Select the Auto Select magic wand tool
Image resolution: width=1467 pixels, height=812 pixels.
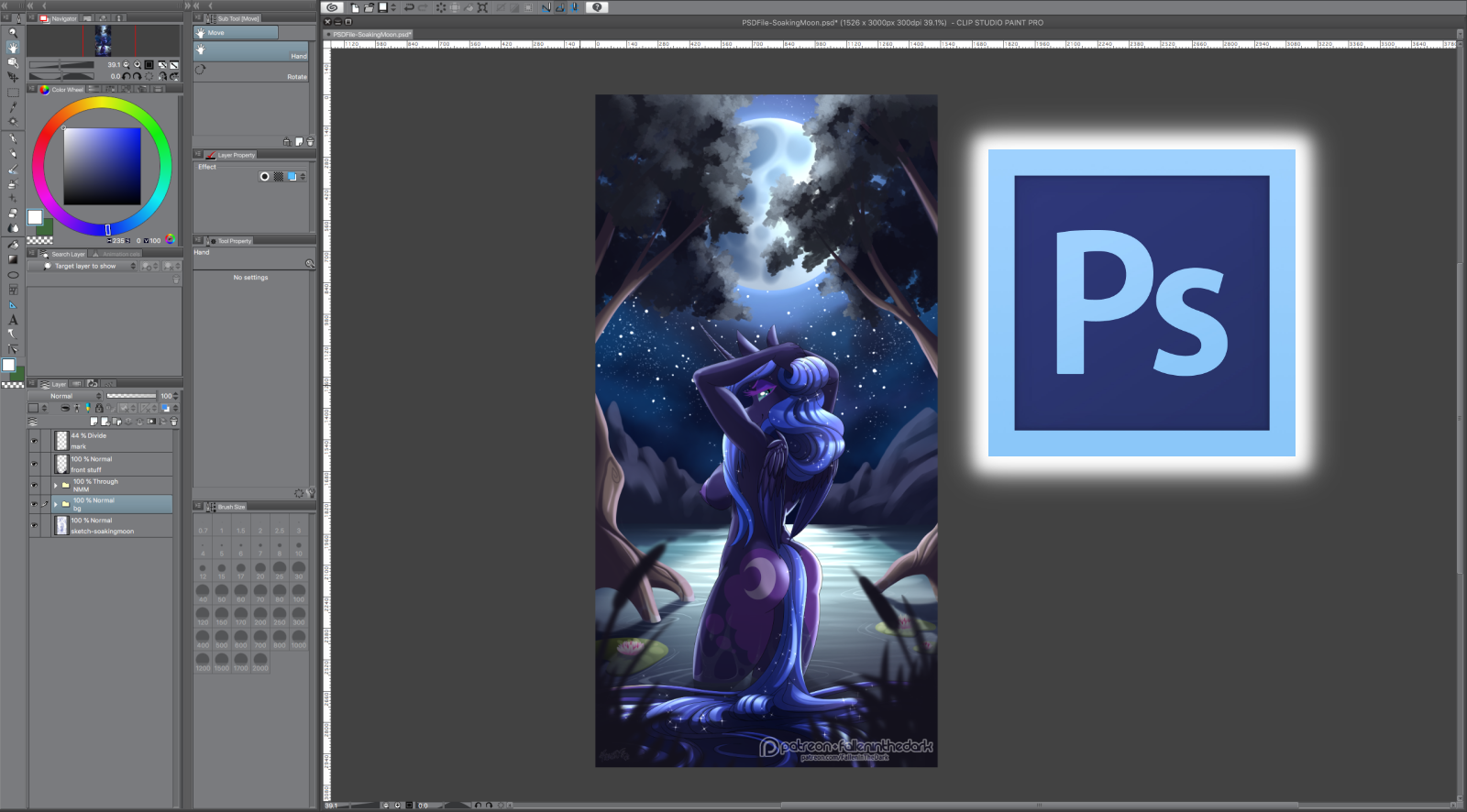(13, 121)
